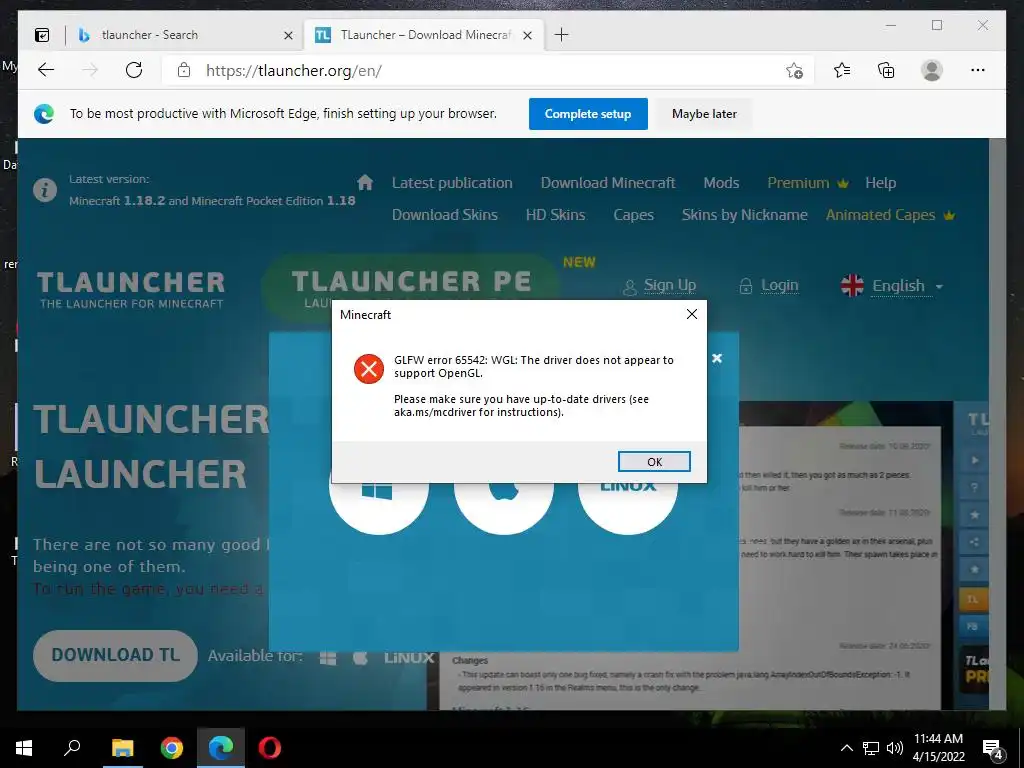Image resolution: width=1024 pixels, height=768 pixels.
Task: Click the TLAUNCHER PE banner
Action: 411,282
